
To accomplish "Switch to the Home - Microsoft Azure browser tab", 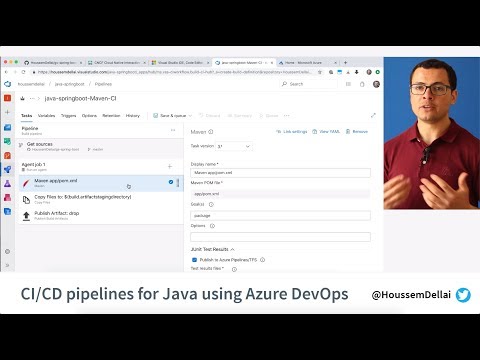I will (307, 62).
